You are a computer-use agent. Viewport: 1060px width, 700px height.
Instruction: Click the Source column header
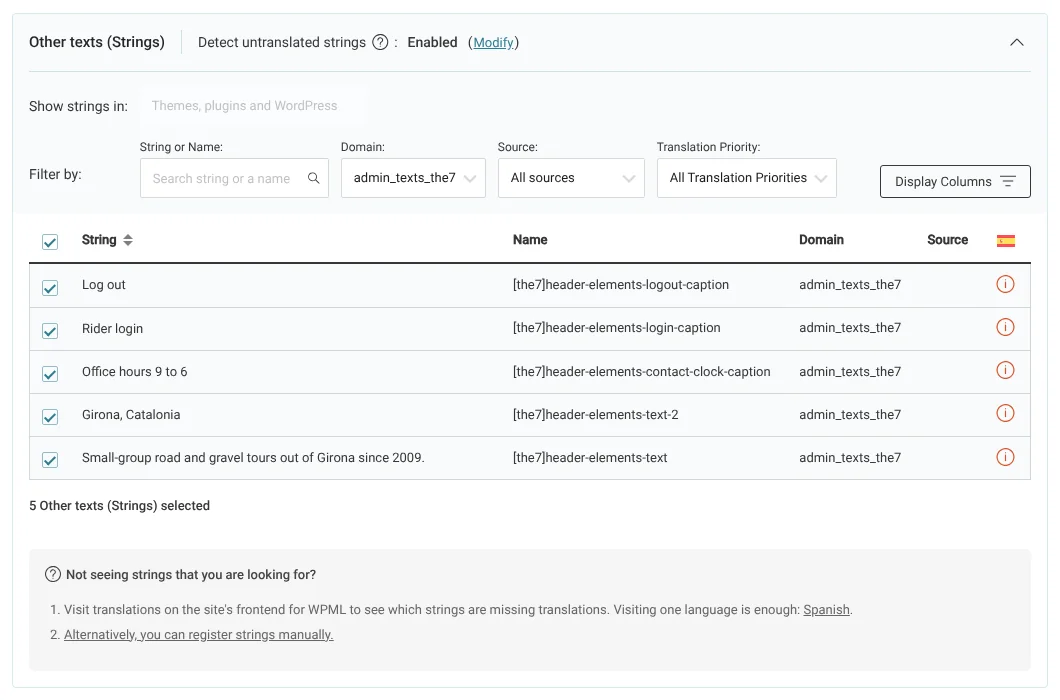coord(948,239)
